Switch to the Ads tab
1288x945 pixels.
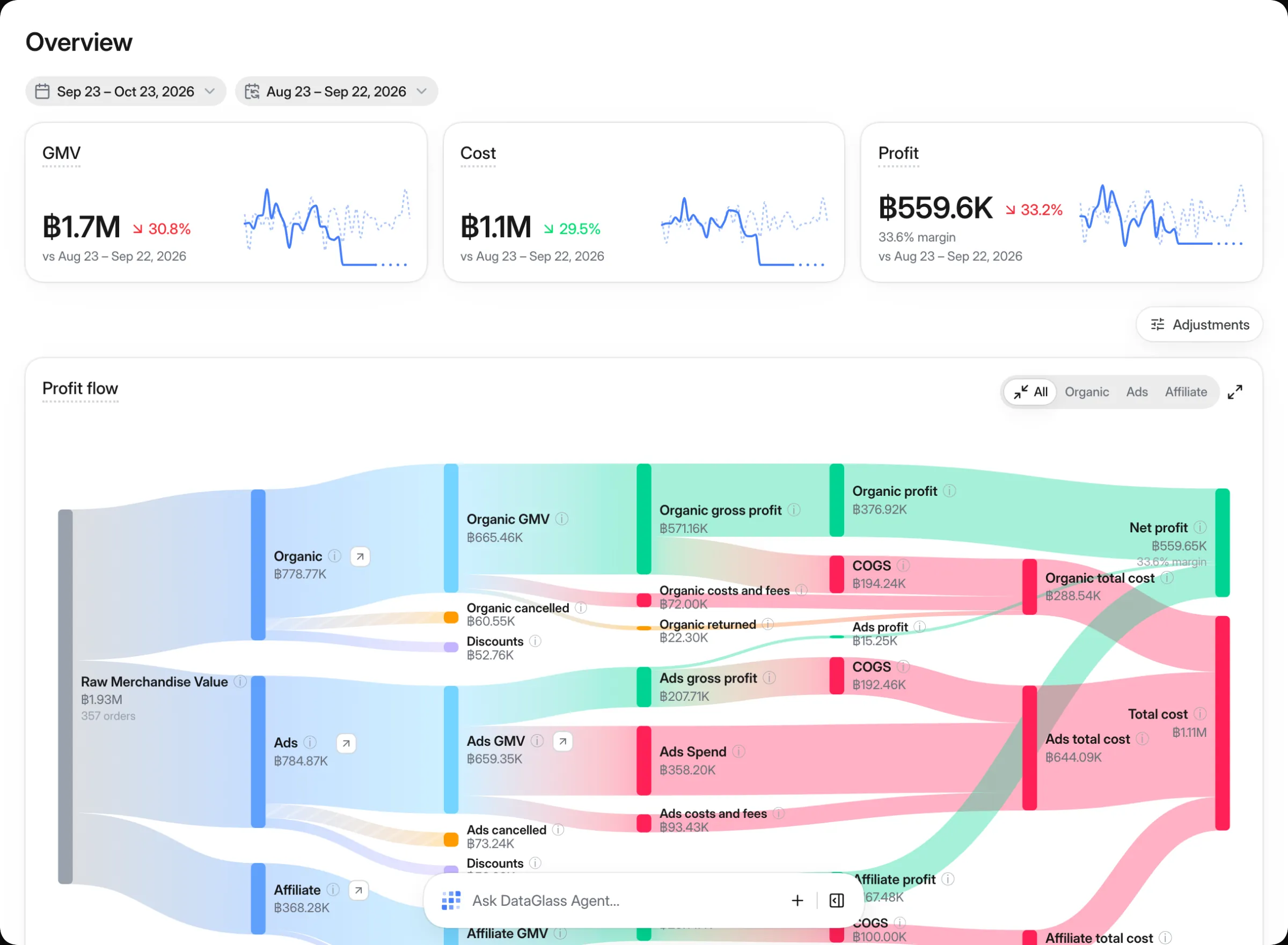1137,392
